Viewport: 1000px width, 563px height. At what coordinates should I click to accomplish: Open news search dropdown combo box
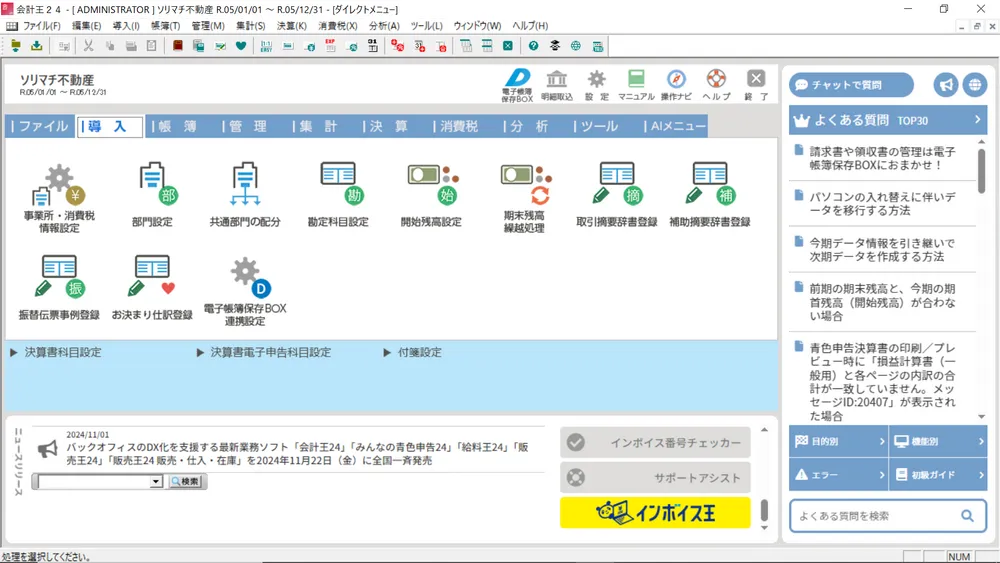(155, 482)
